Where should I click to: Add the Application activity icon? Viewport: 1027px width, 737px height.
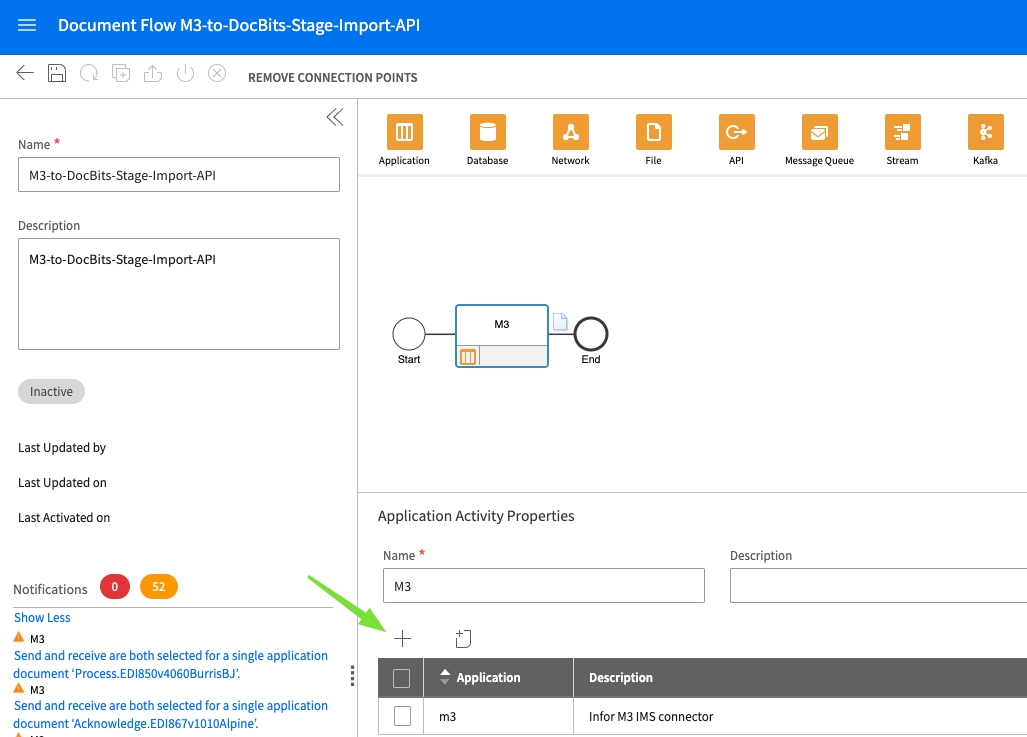coord(404,132)
